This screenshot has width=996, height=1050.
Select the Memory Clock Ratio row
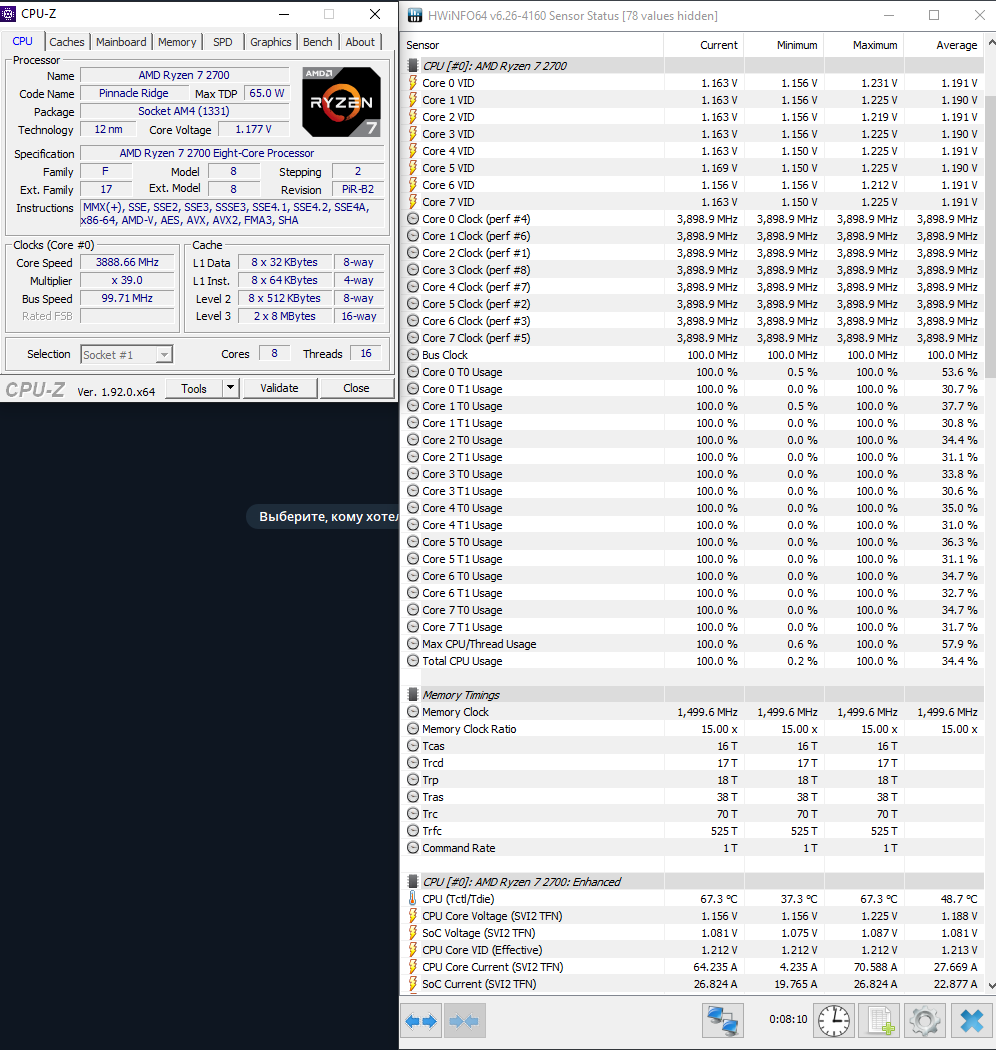pos(695,729)
